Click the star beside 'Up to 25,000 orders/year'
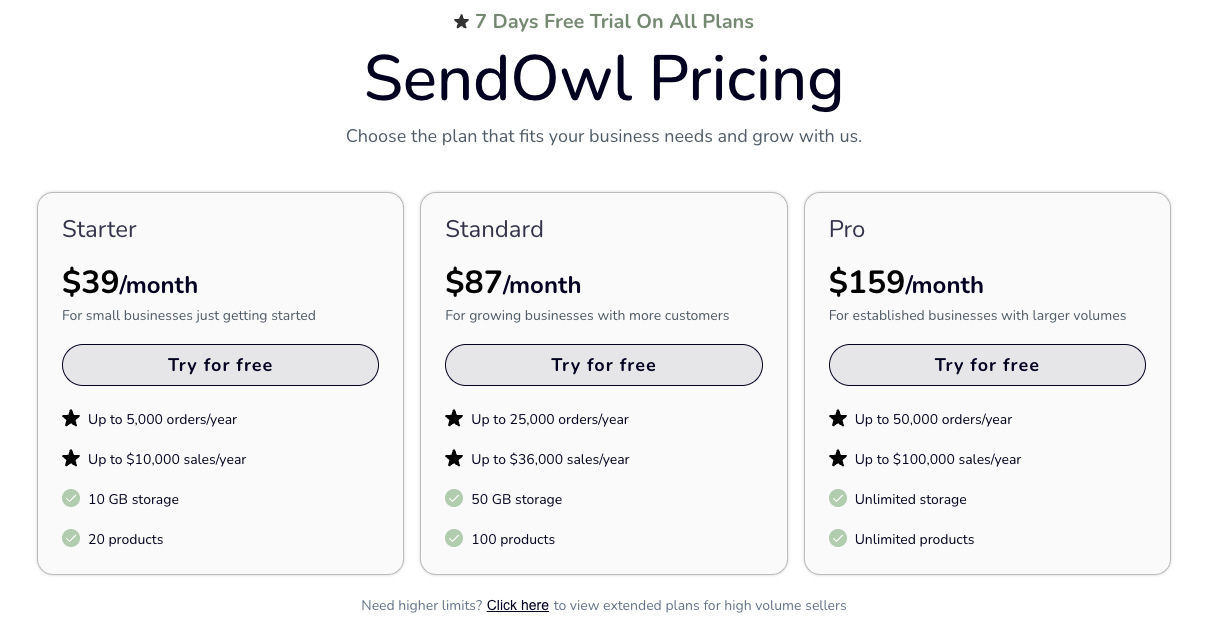 (x=454, y=419)
